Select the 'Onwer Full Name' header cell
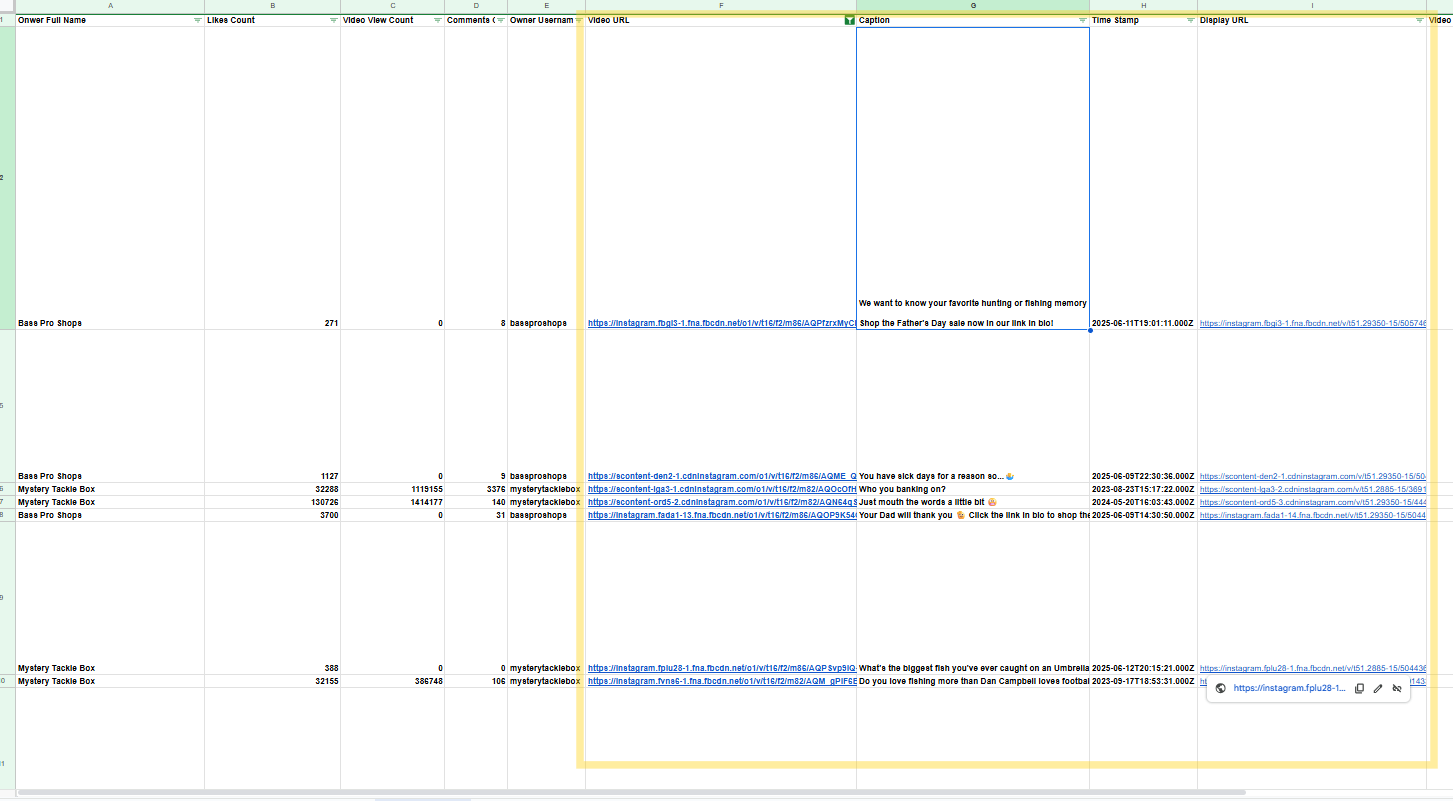1453x801 pixels. pos(110,20)
